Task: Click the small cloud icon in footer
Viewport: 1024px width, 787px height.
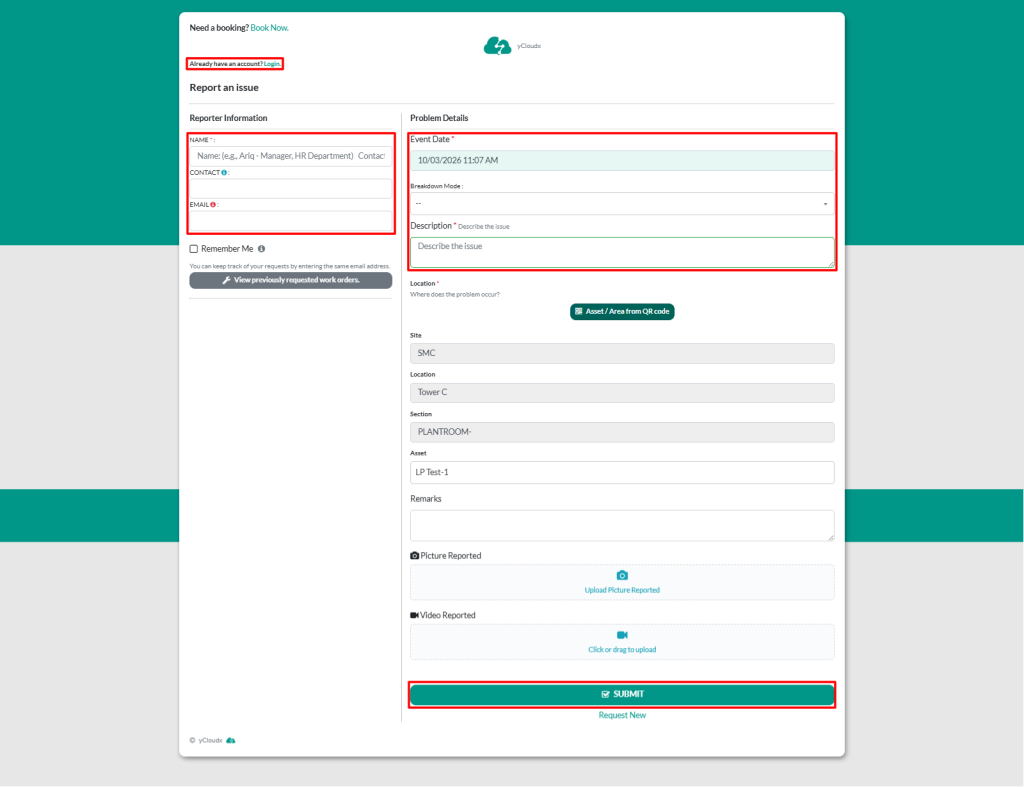Action: click(x=231, y=740)
